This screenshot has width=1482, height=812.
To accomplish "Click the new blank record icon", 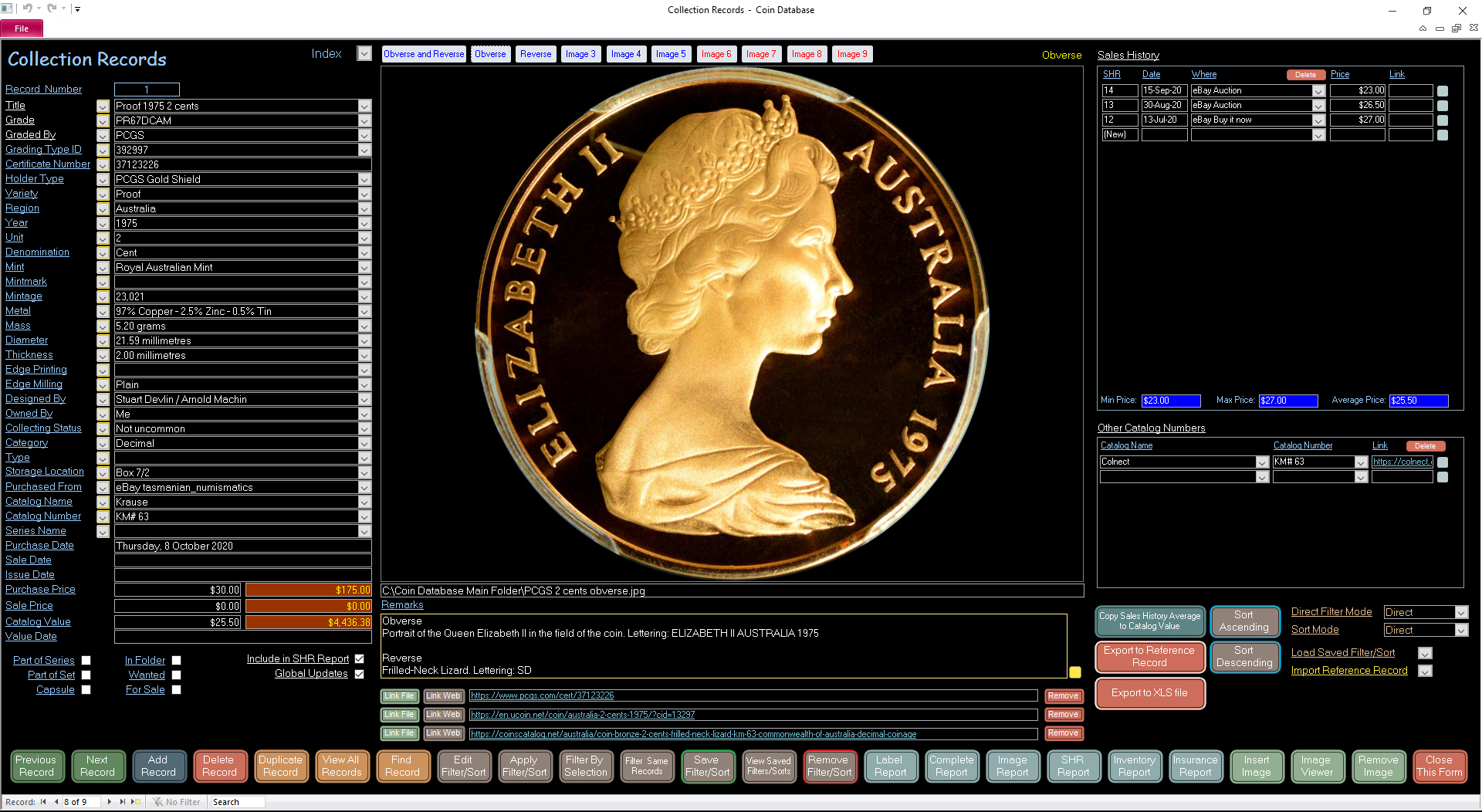I will pyautogui.click(x=137, y=802).
